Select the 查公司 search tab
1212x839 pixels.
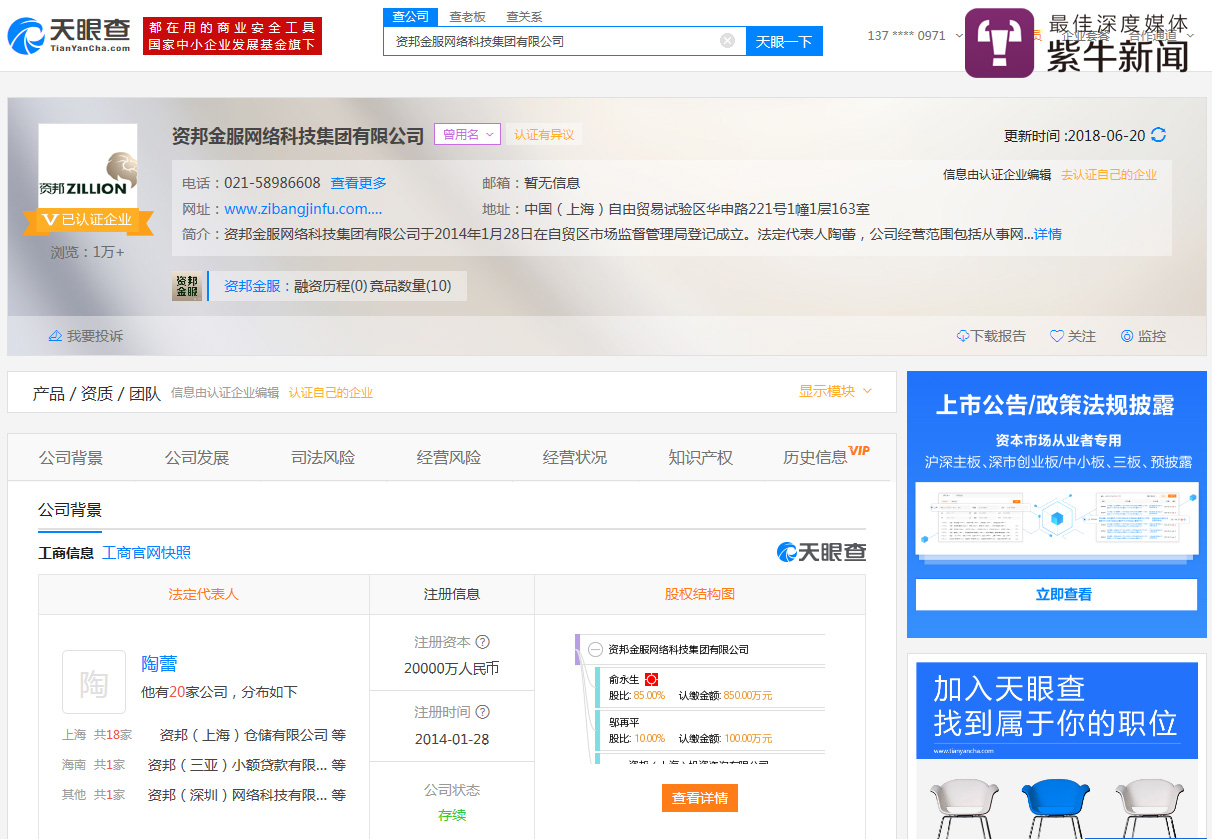[x=410, y=16]
